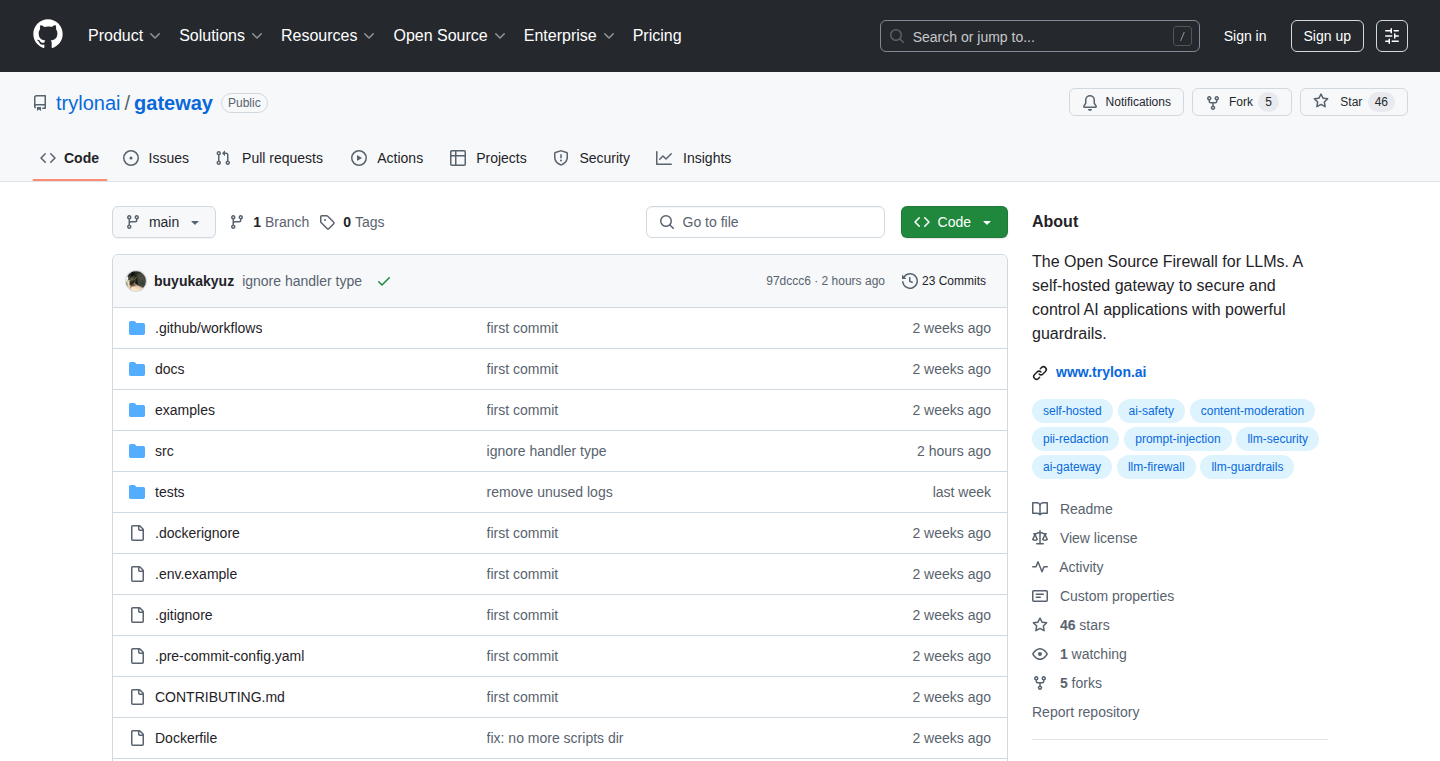View commit status green check mark

(x=384, y=281)
